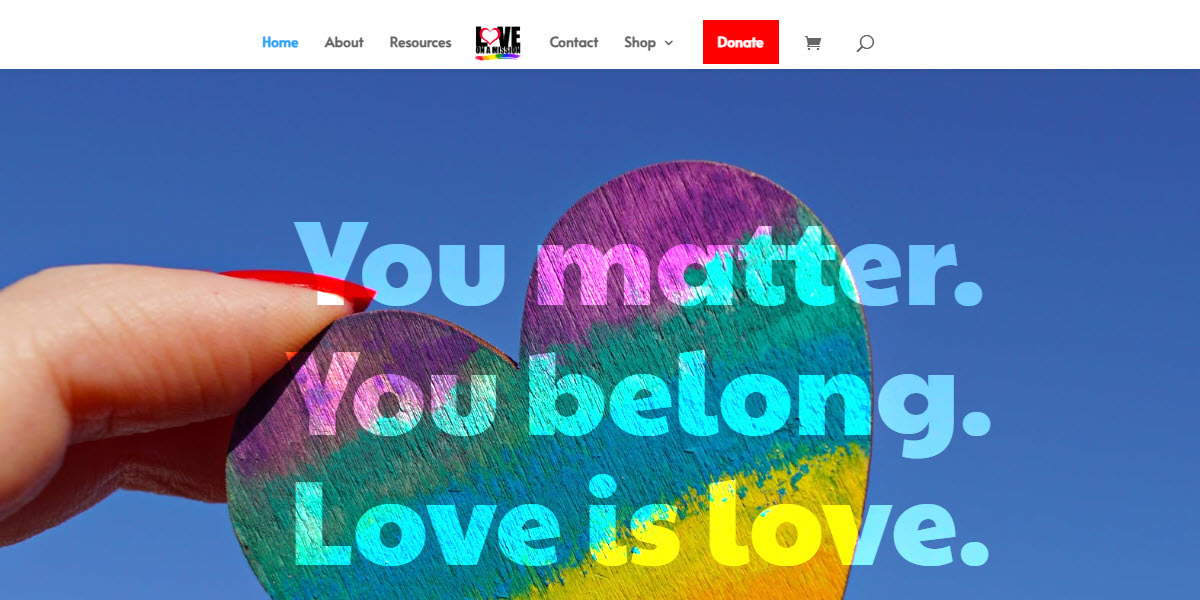Select Resources in the navigation bar

[x=420, y=43]
